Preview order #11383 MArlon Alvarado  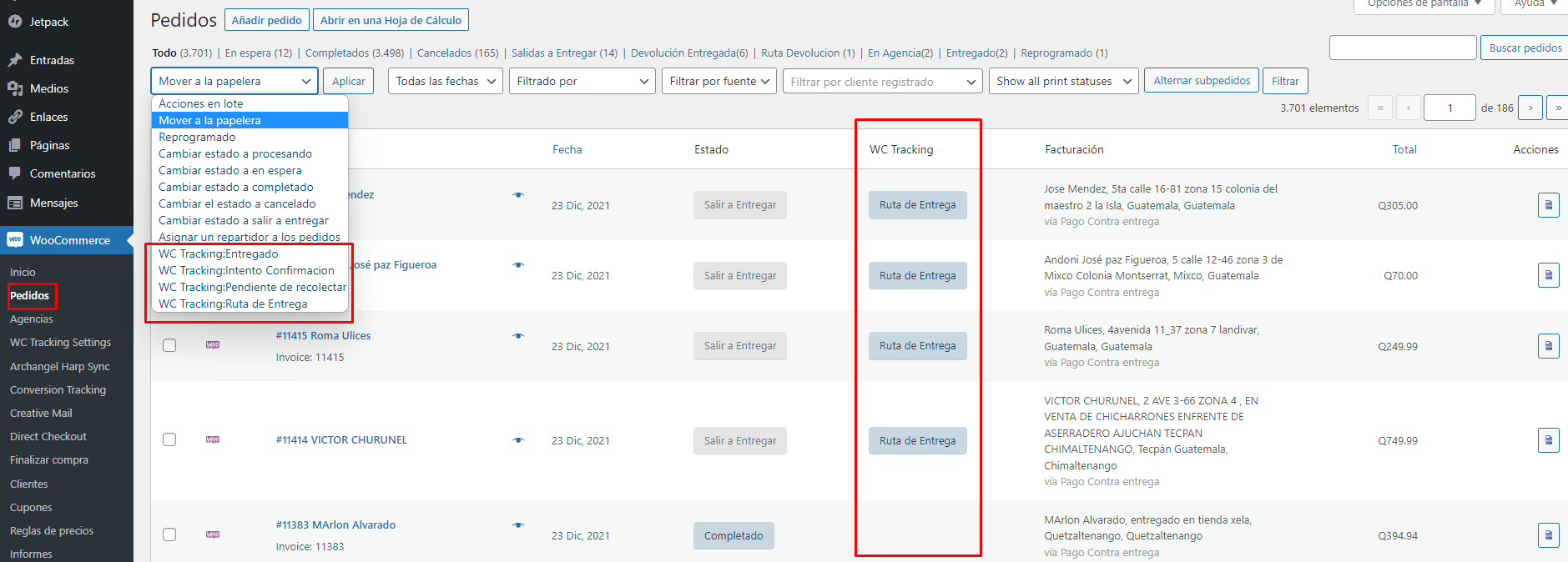(x=518, y=525)
